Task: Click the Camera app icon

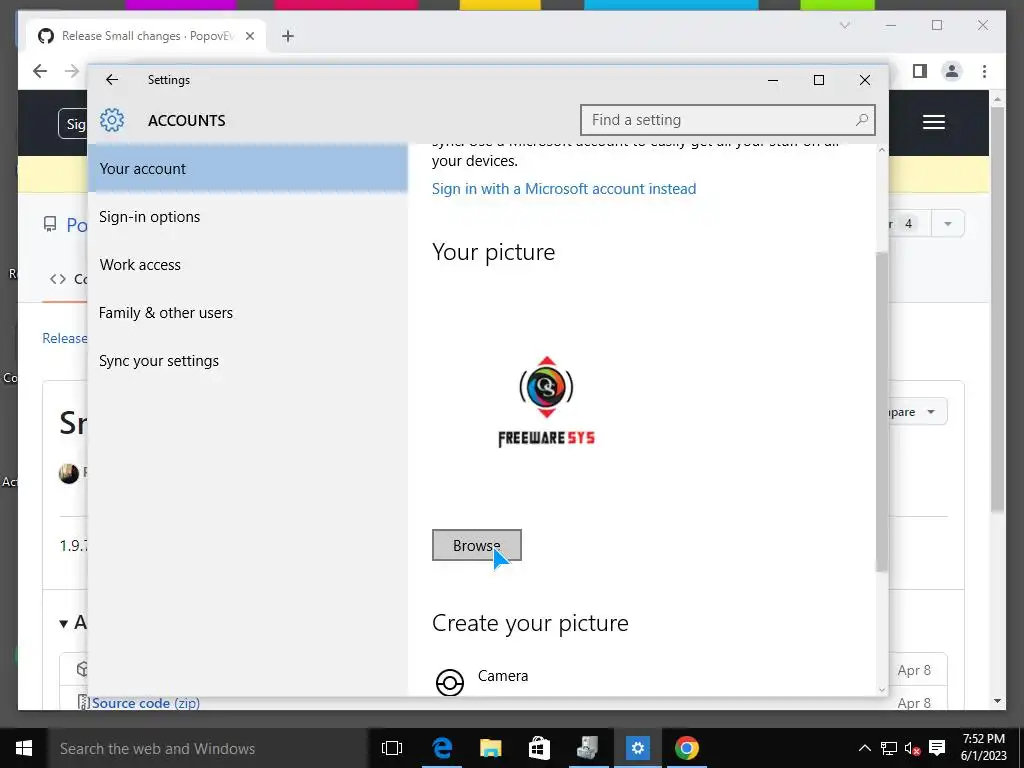Action: pyautogui.click(x=449, y=682)
